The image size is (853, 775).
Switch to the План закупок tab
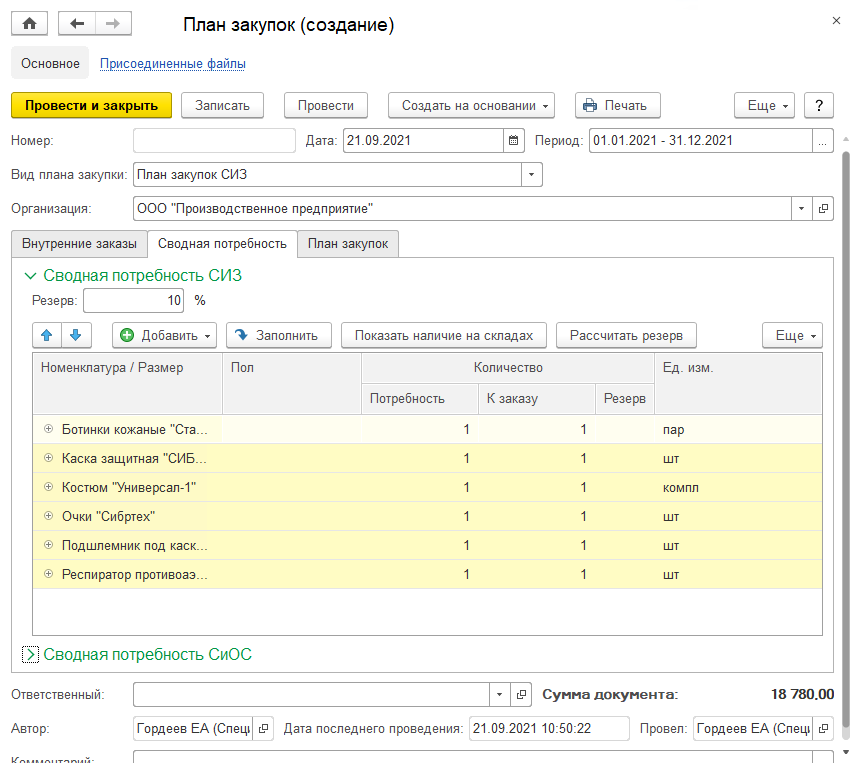click(x=348, y=243)
